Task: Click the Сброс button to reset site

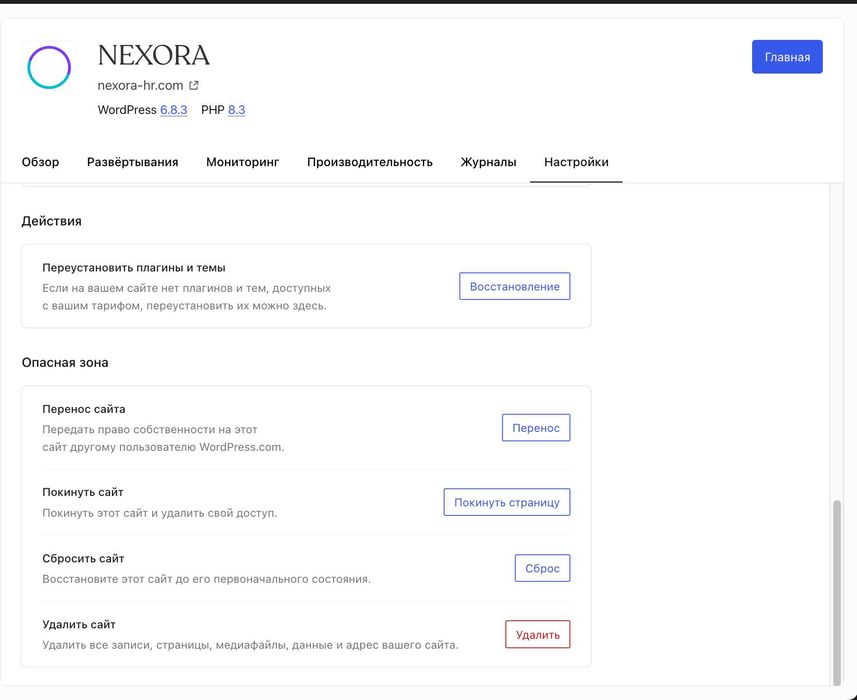Action: (x=542, y=569)
